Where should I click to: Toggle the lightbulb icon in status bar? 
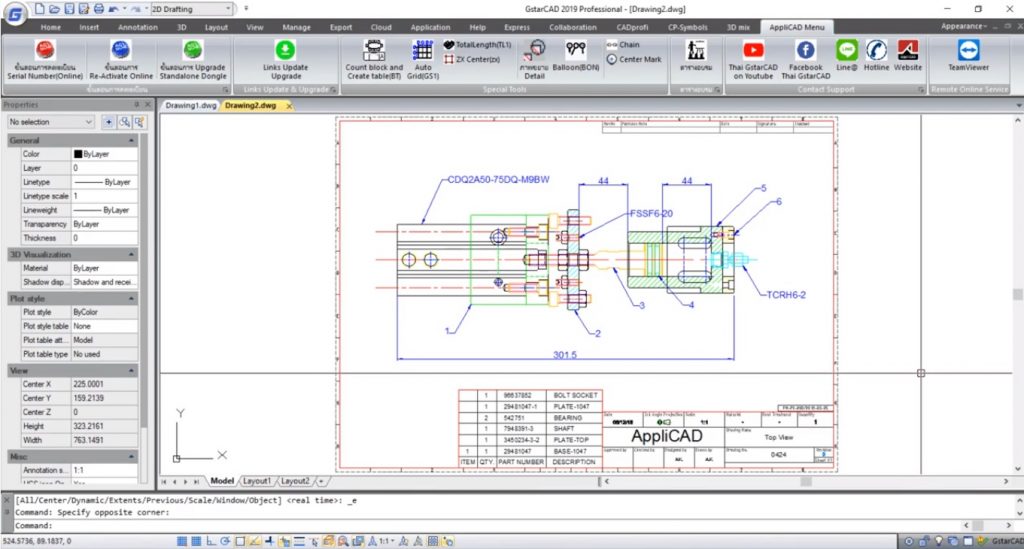pyautogui.click(x=939, y=541)
